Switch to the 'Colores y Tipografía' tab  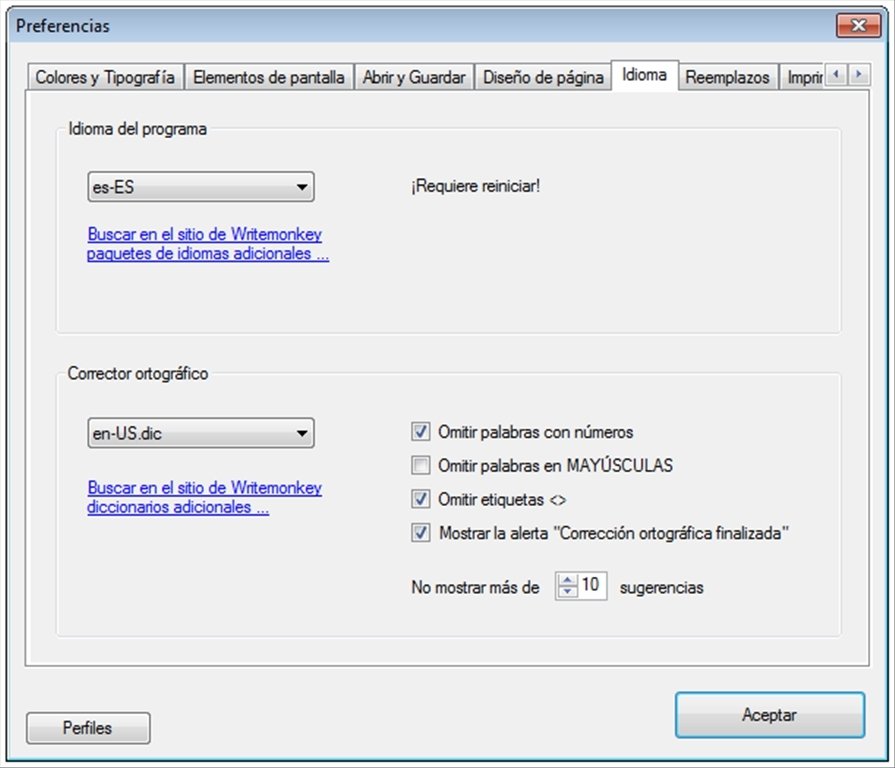coord(105,77)
